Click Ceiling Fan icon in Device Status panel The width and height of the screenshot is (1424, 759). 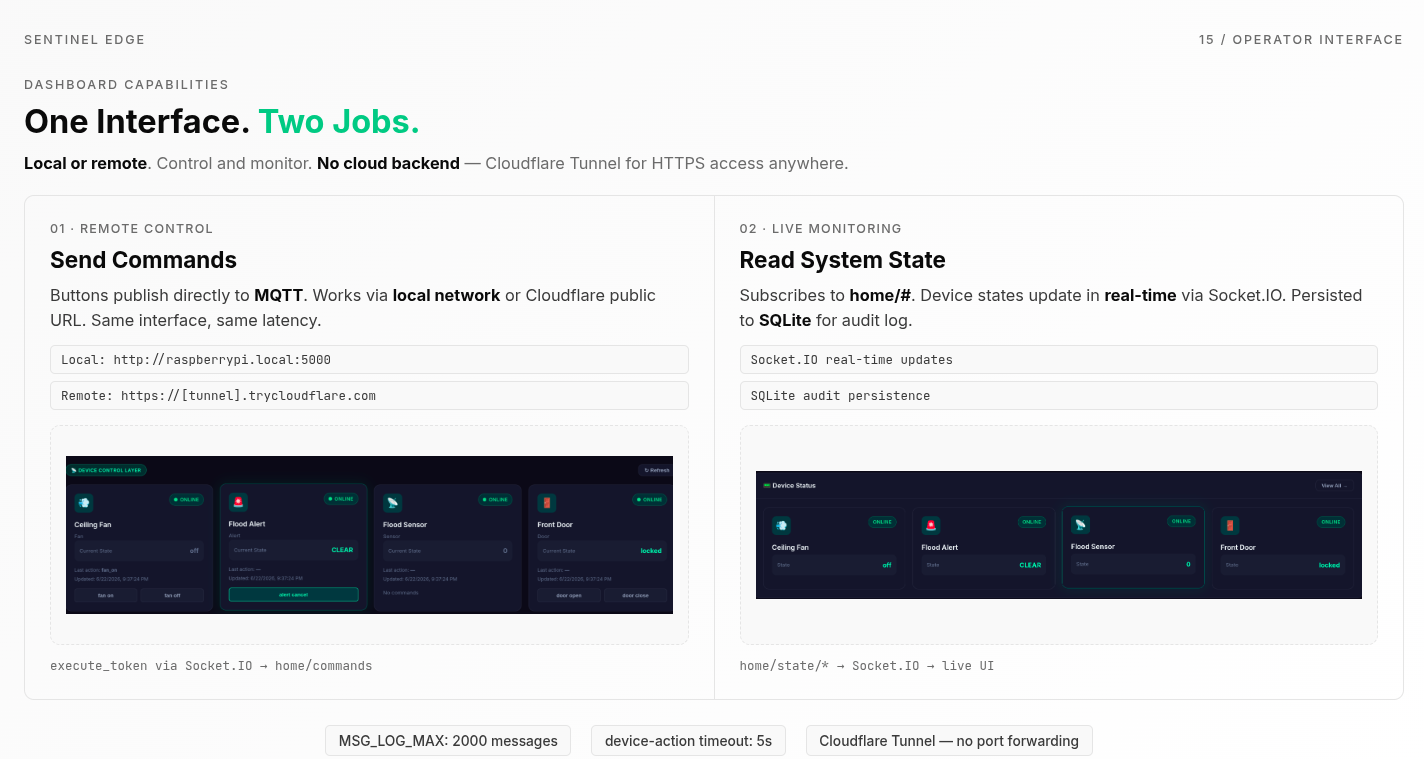pyautogui.click(x=781, y=525)
